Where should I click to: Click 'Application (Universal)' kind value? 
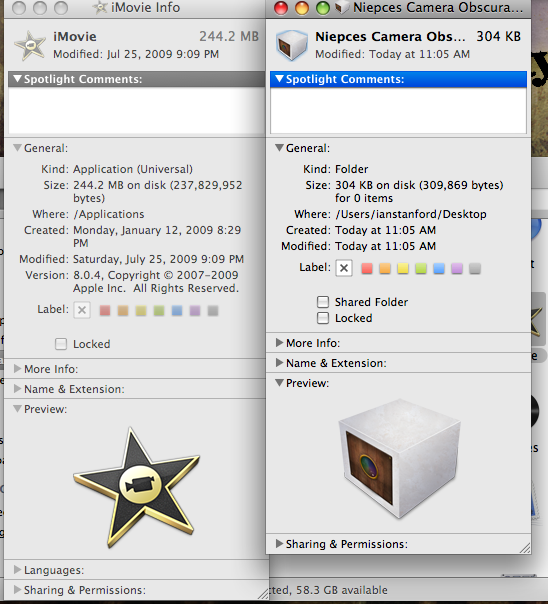click(133, 169)
